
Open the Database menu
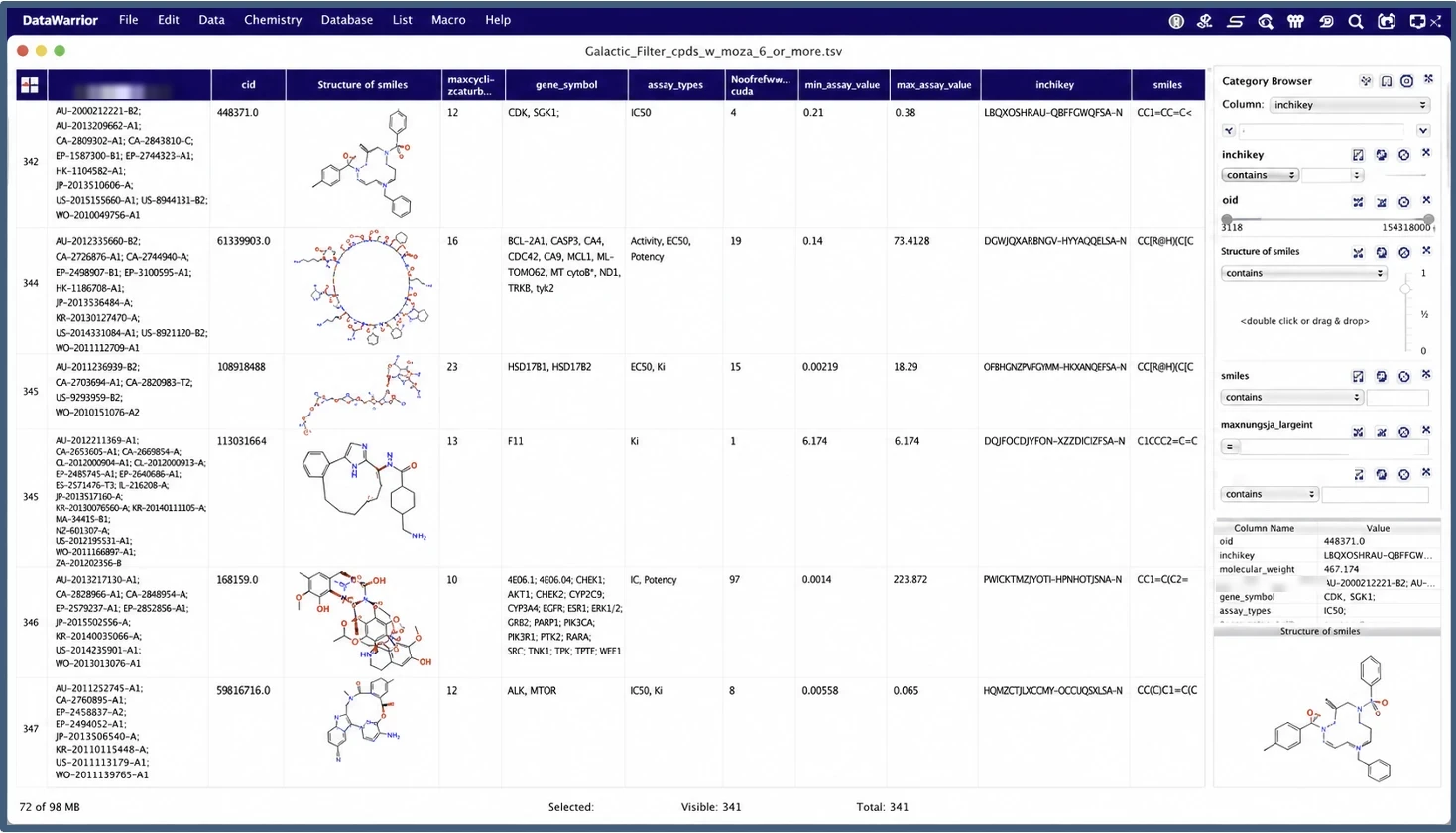click(x=347, y=20)
